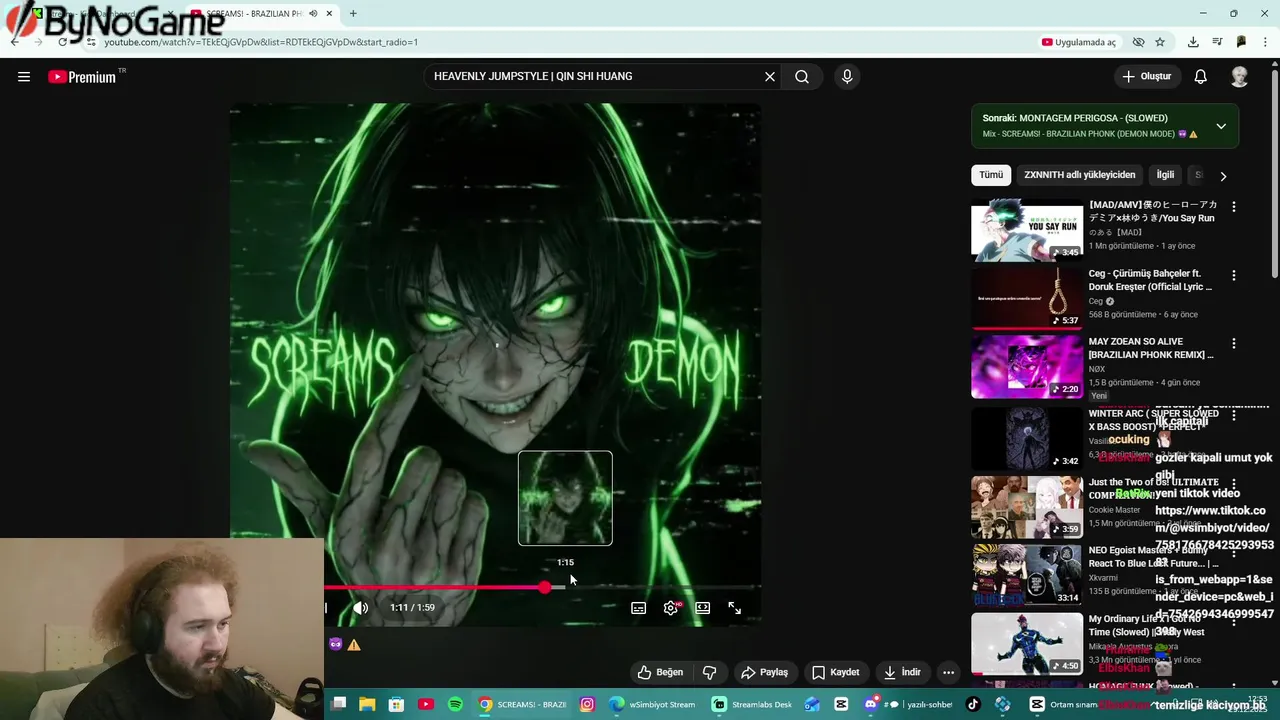This screenshot has width=1280, height=720.
Task: Dislike the video with thumbs down
Action: [x=710, y=672]
